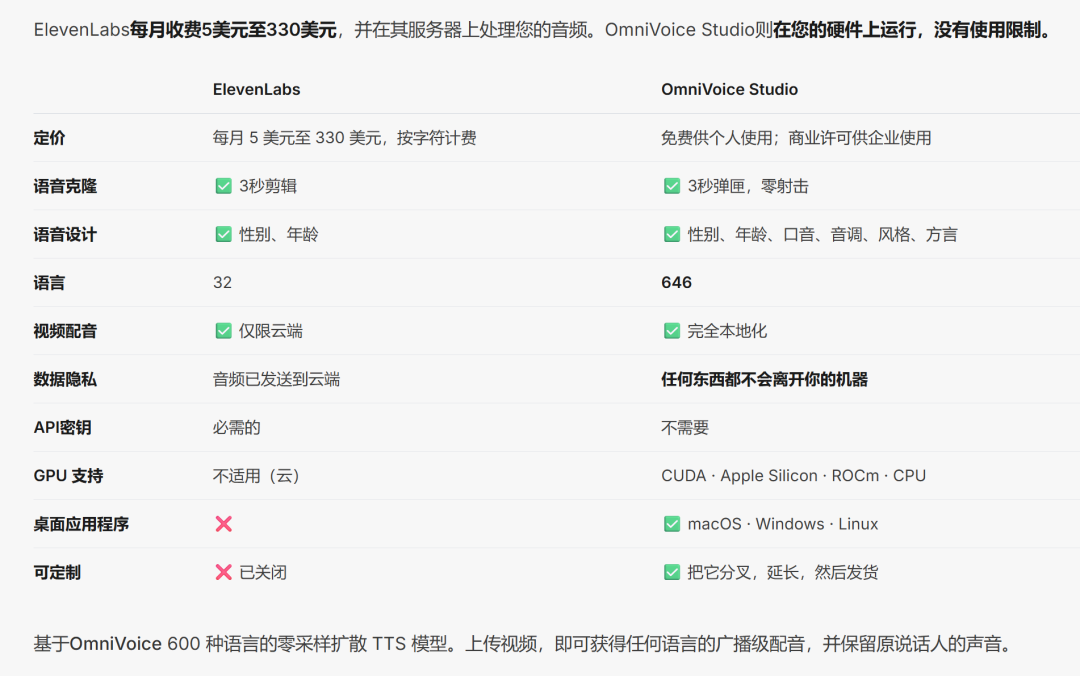Click cell 必需的 in API密钥 row
This screenshot has width=1080, height=676.
click(x=236, y=427)
